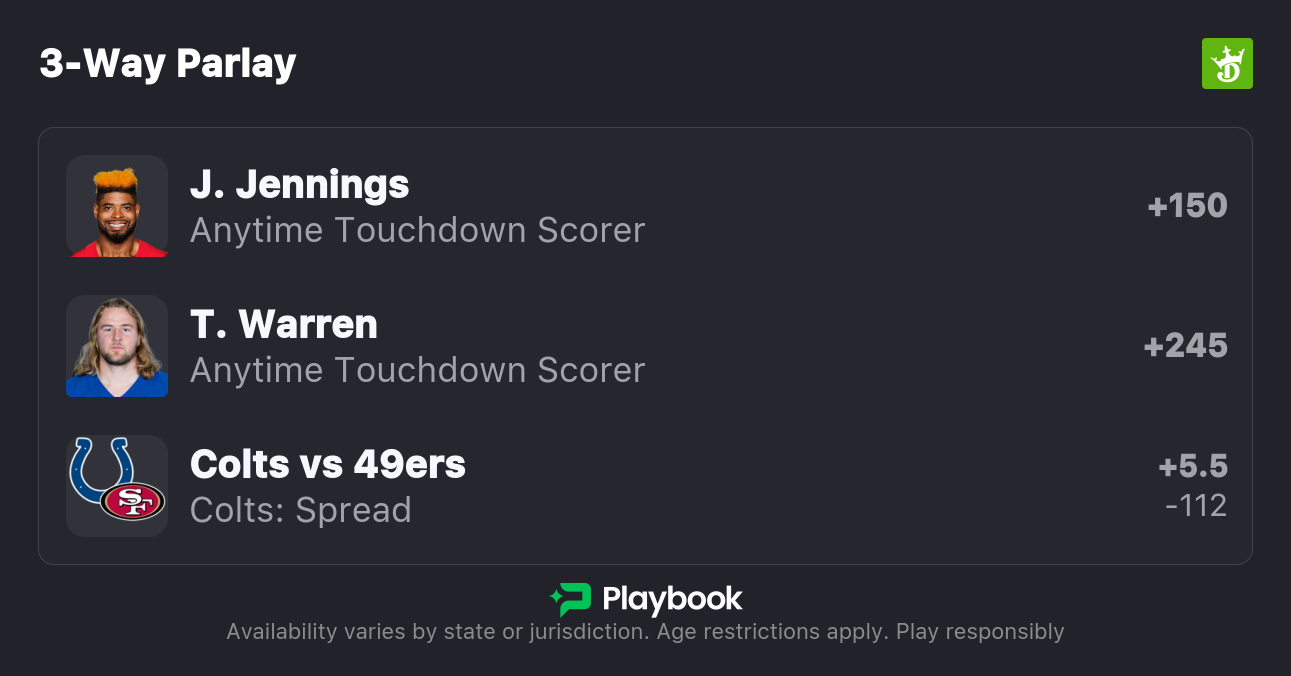Tap the +150 odds for Jennings
1291x676 pixels.
(1187, 206)
